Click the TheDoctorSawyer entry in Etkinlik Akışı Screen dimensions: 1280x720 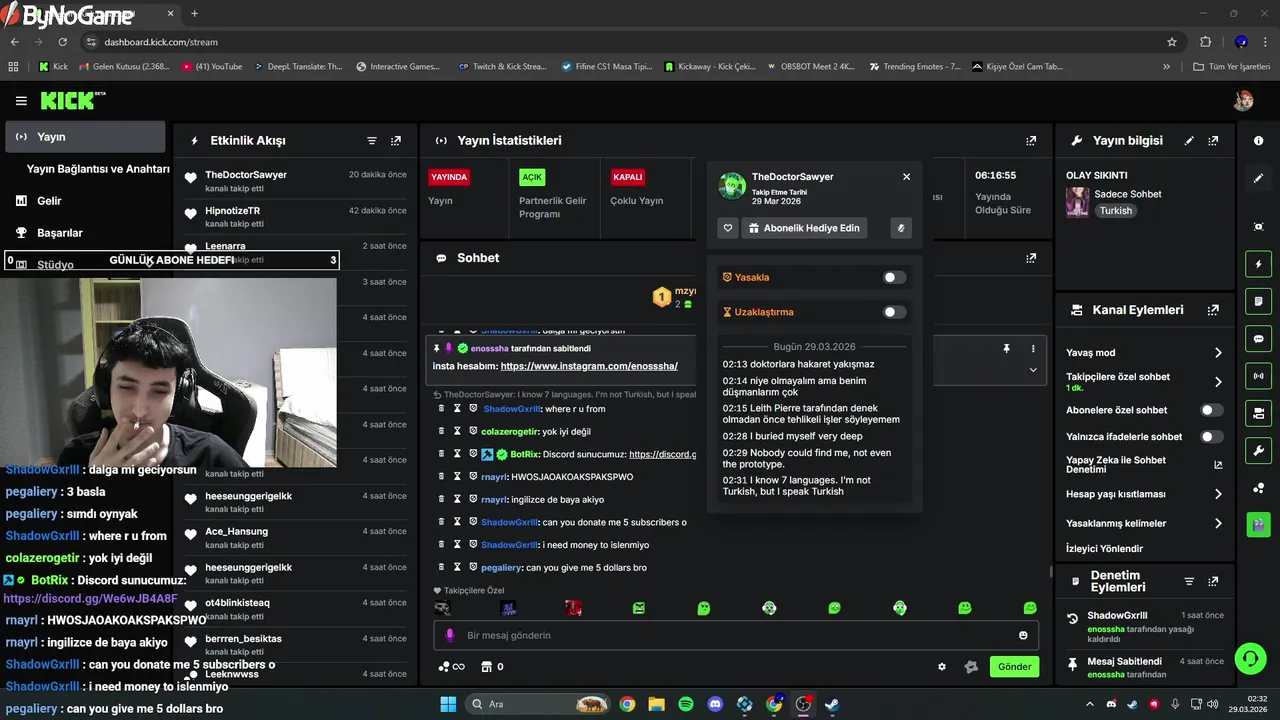point(295,181)
